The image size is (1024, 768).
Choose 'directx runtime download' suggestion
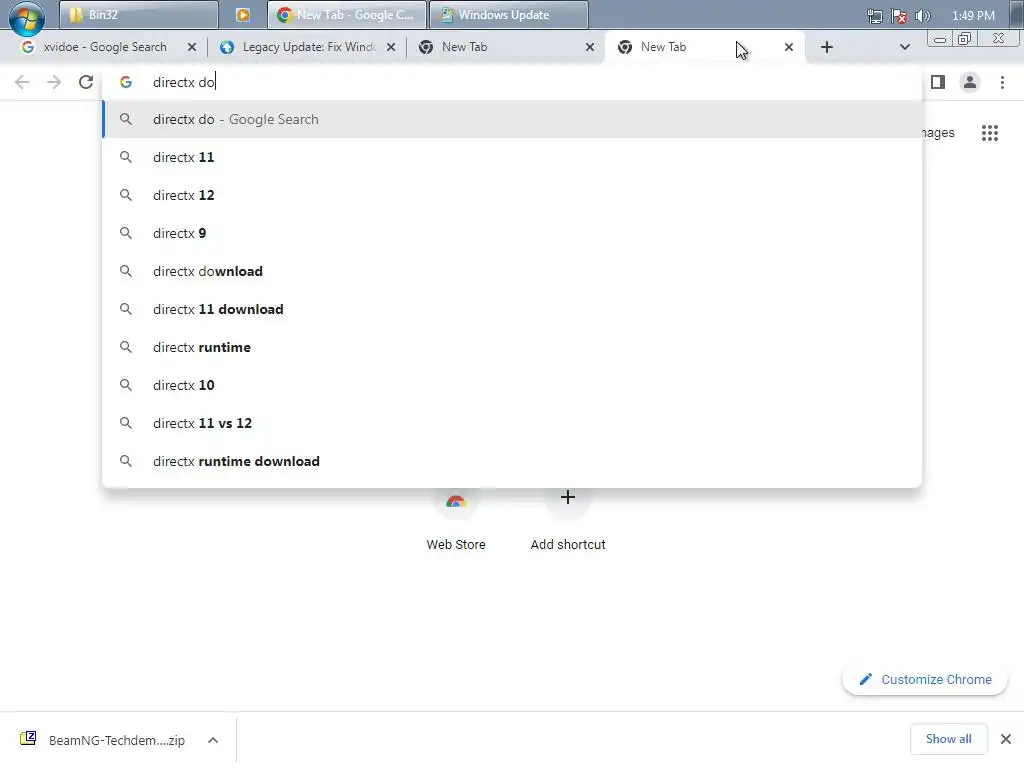pyautogui.click(x=512, y=461)
